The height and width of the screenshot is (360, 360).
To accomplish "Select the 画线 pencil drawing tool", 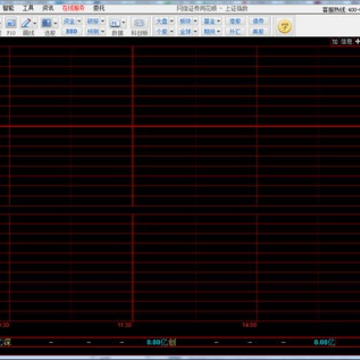I will pos(26,23).
